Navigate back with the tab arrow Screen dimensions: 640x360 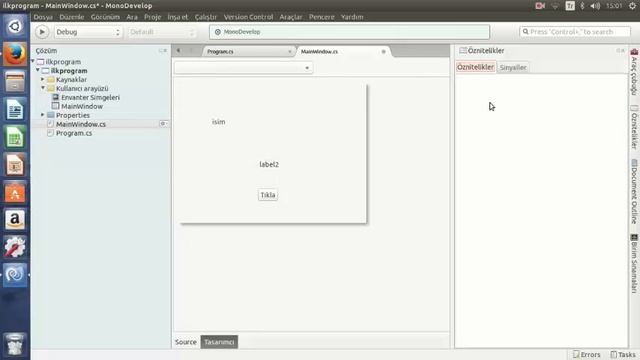pos(178,51)
